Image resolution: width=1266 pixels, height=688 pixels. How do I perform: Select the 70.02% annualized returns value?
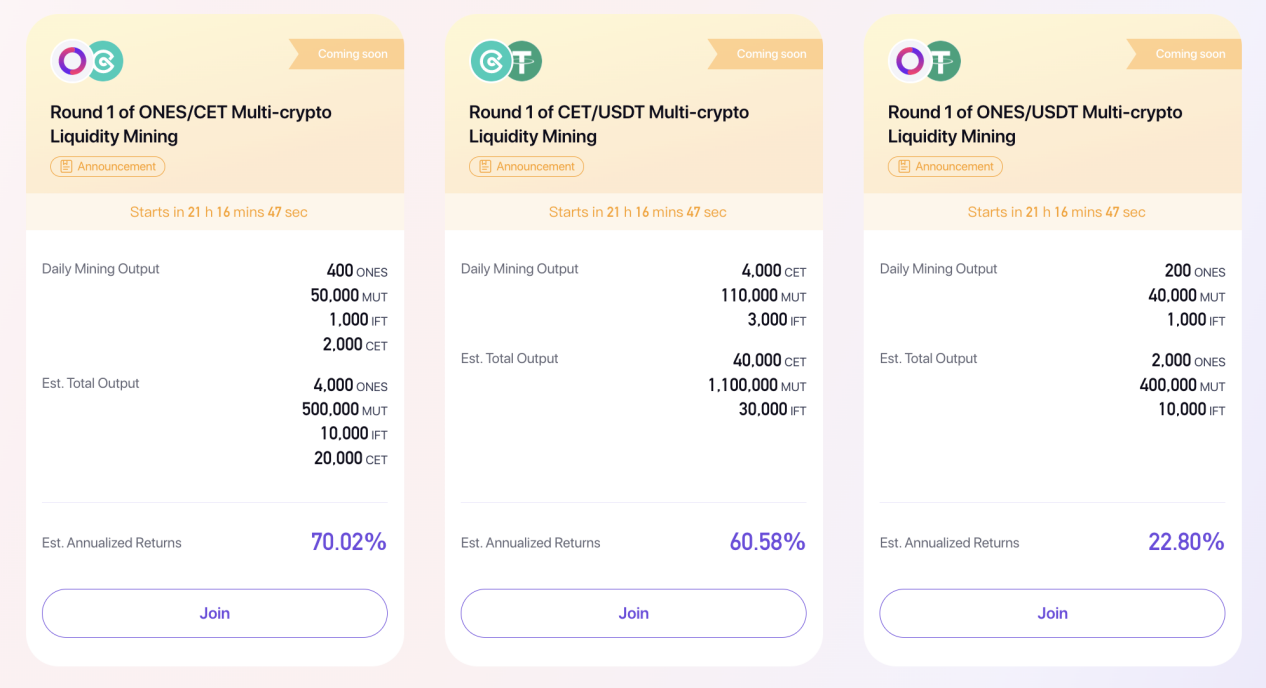[349, 542]
